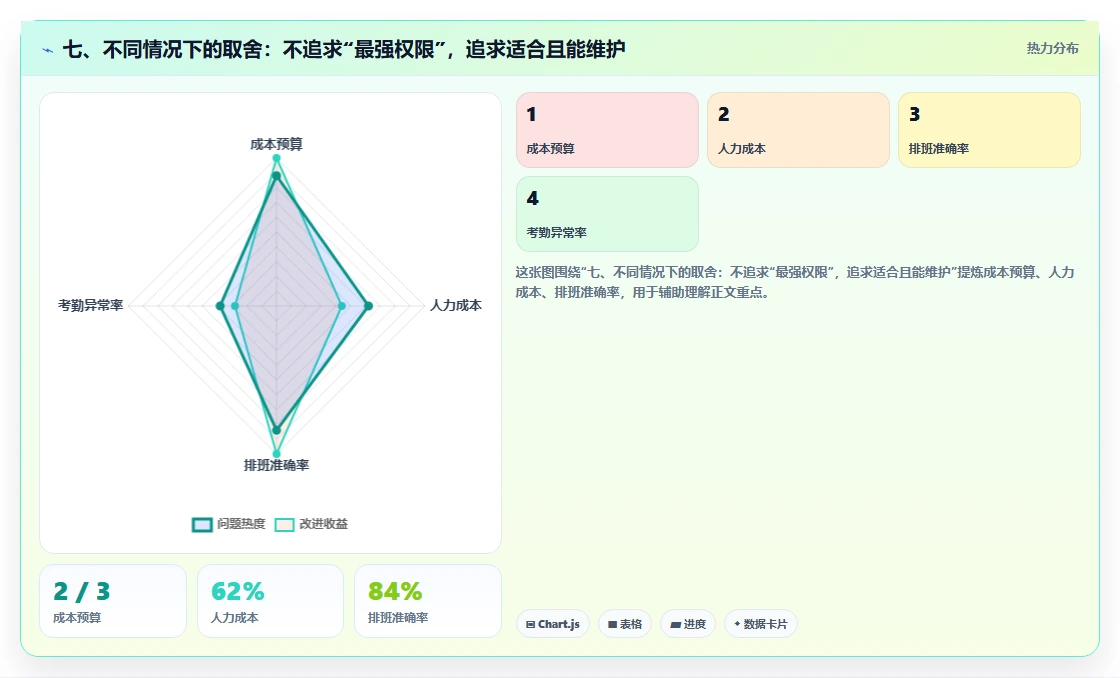Click the light 改进收益 point at chart top
The width and height of the screenshot is (1120, 678).
[x=276, y=158]
